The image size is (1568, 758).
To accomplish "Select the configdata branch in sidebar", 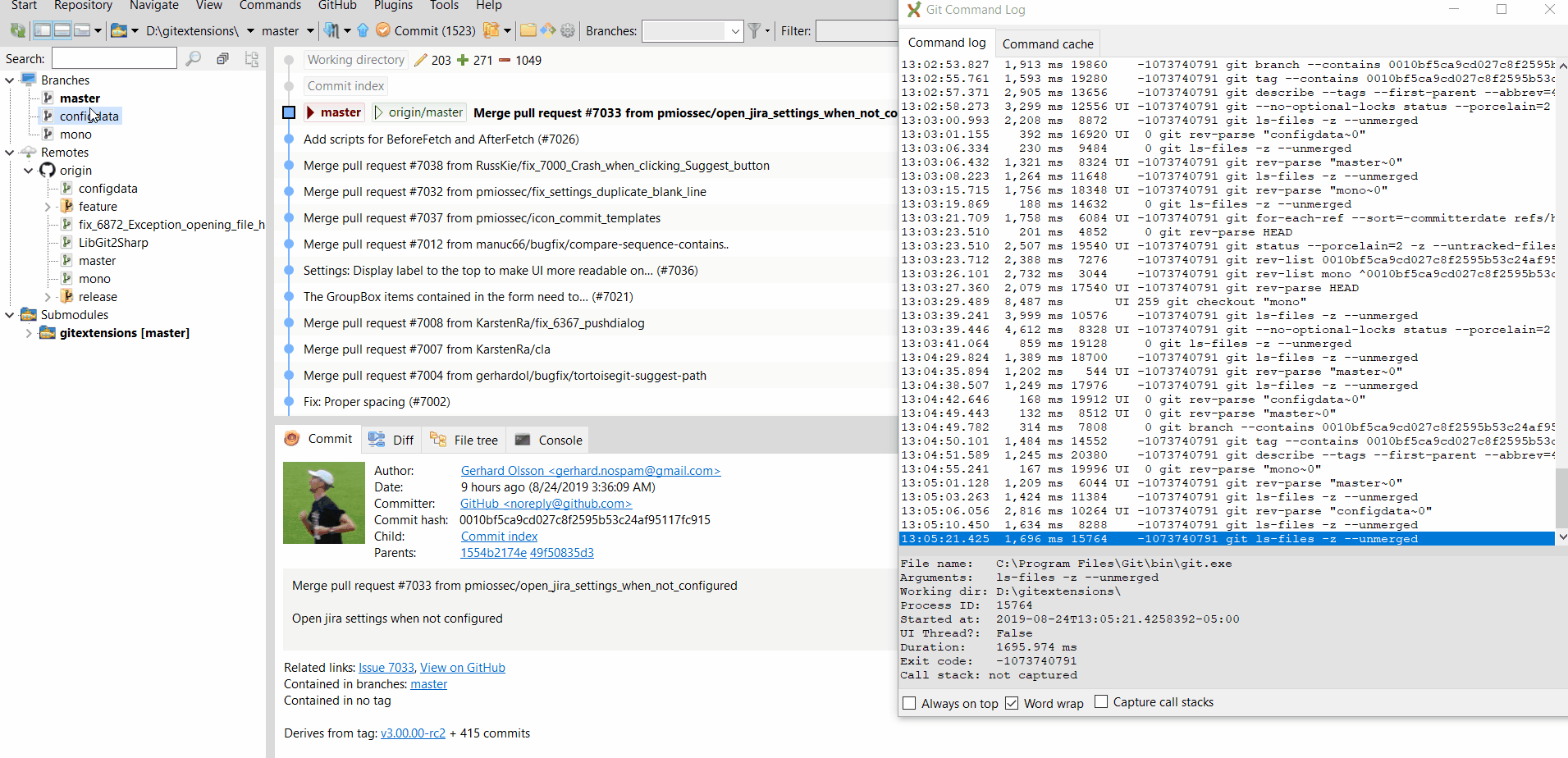I will [x=90, y=116].
